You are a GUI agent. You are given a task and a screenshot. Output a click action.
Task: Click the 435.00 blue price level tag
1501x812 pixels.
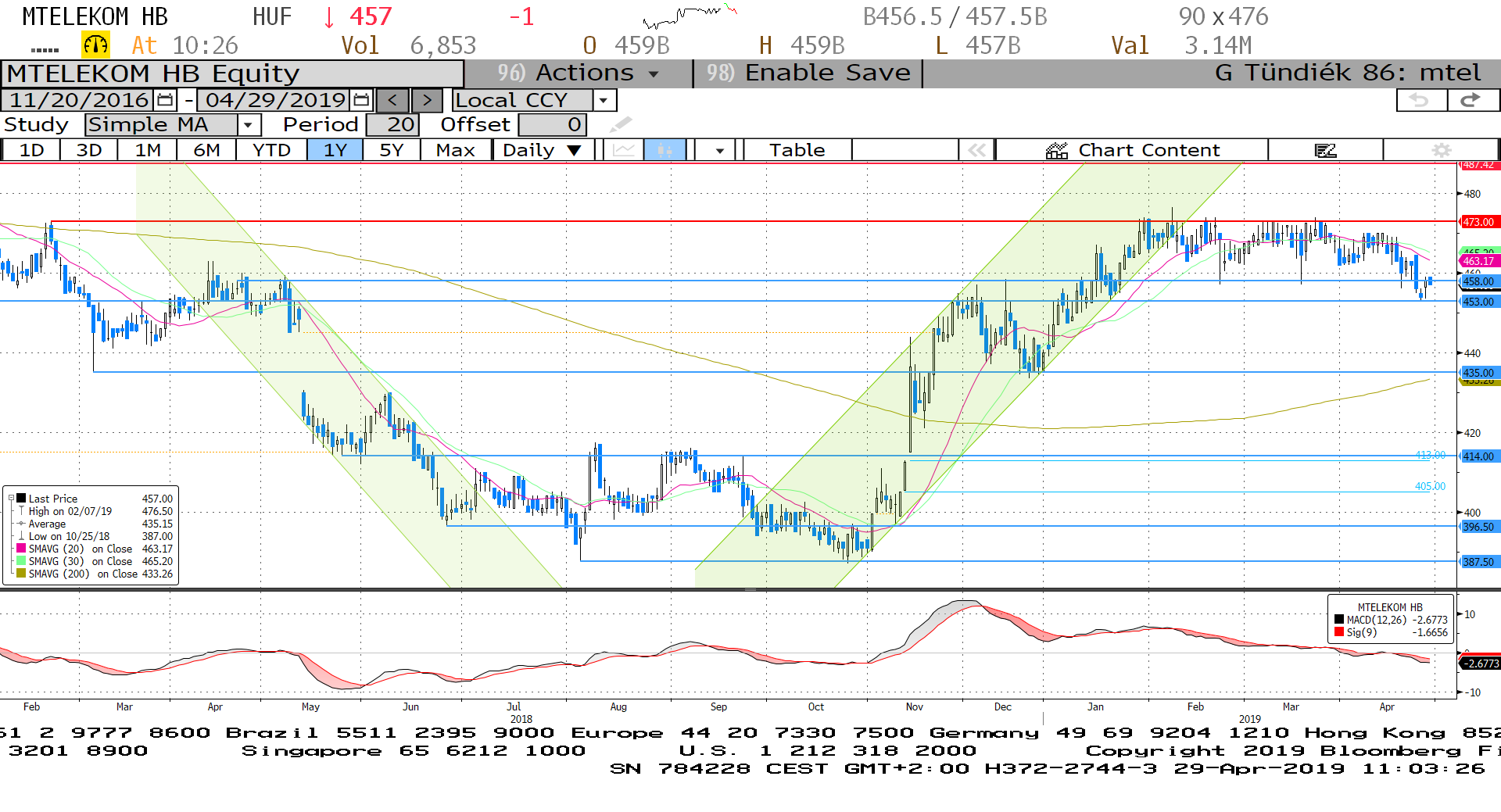point(1479,373)
